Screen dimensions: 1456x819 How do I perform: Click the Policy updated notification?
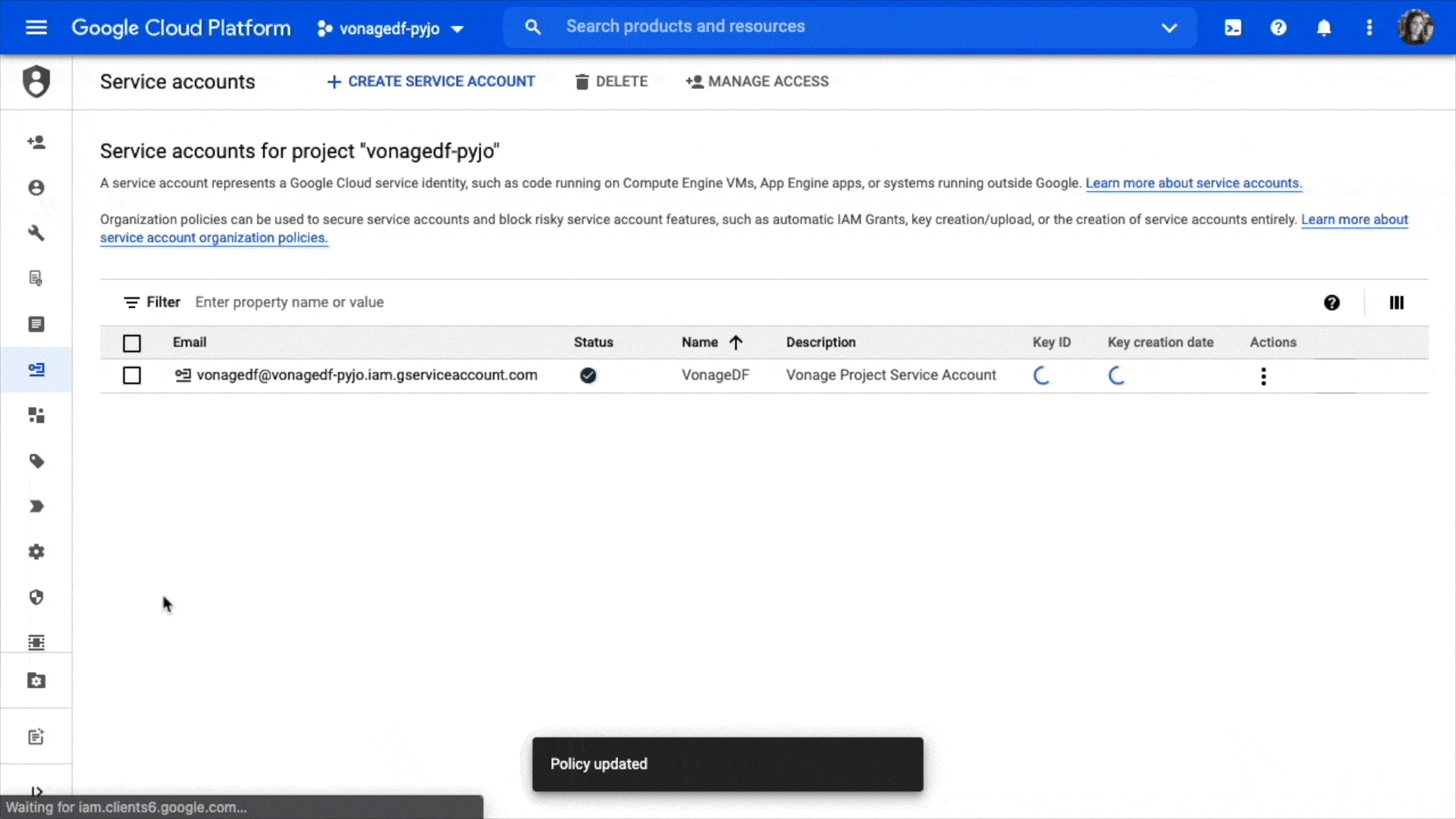[x=728, y=764]
